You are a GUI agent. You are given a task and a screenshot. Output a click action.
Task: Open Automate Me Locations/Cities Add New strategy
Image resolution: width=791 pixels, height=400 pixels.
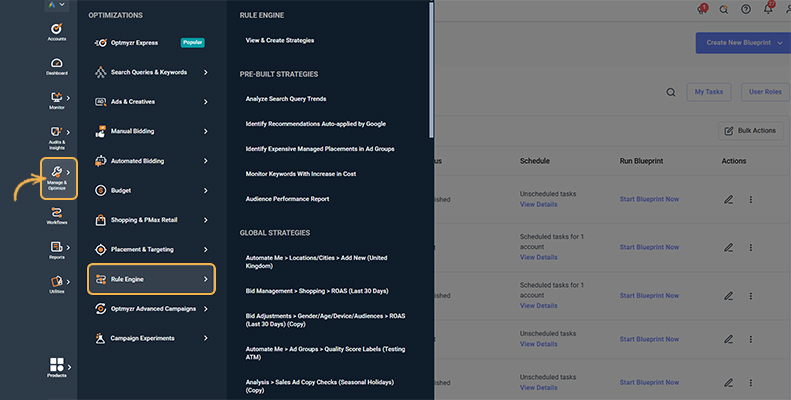pyautogui.click(x=316, y=262)
